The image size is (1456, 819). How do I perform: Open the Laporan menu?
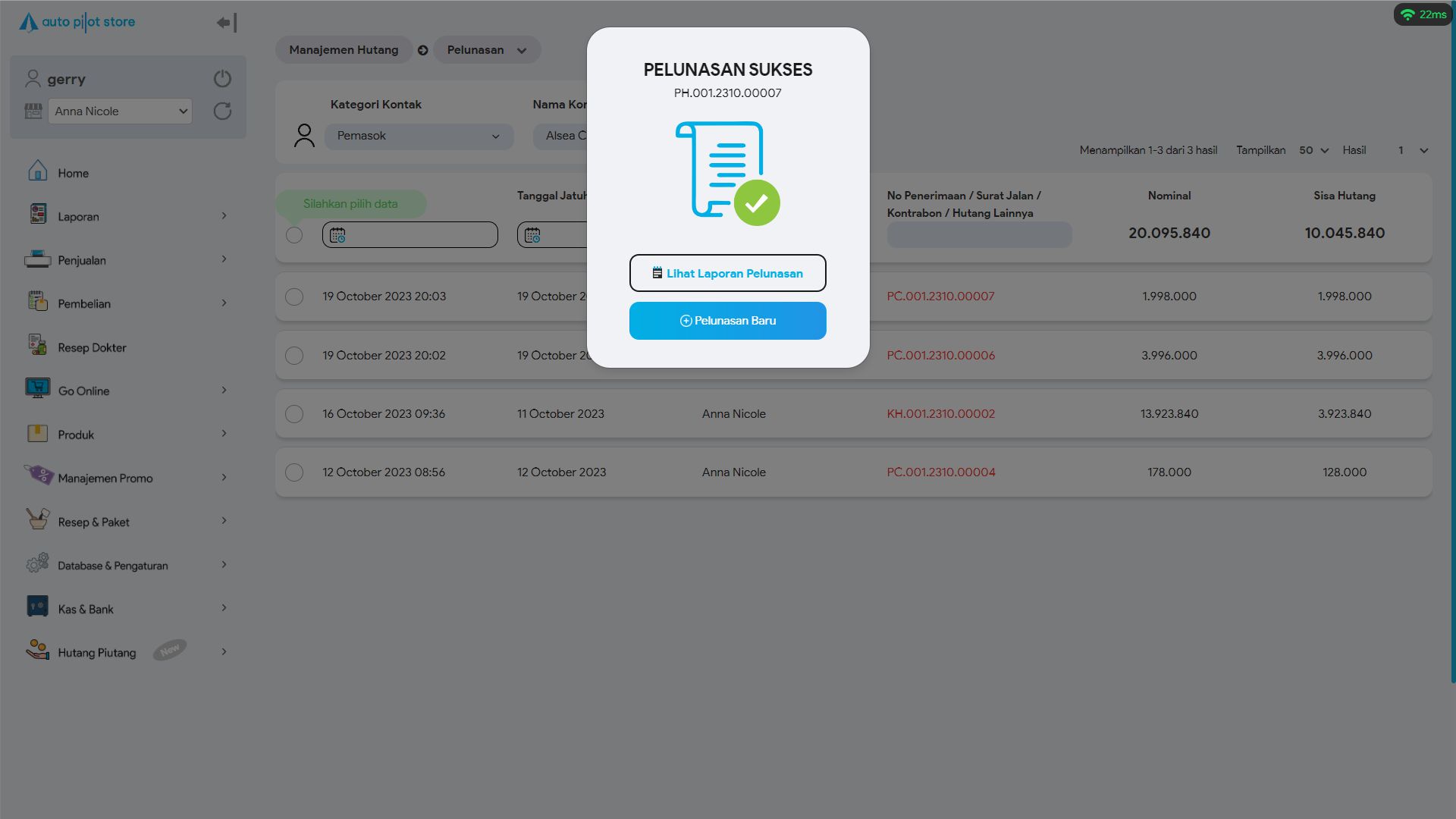(x=78, y=217)
